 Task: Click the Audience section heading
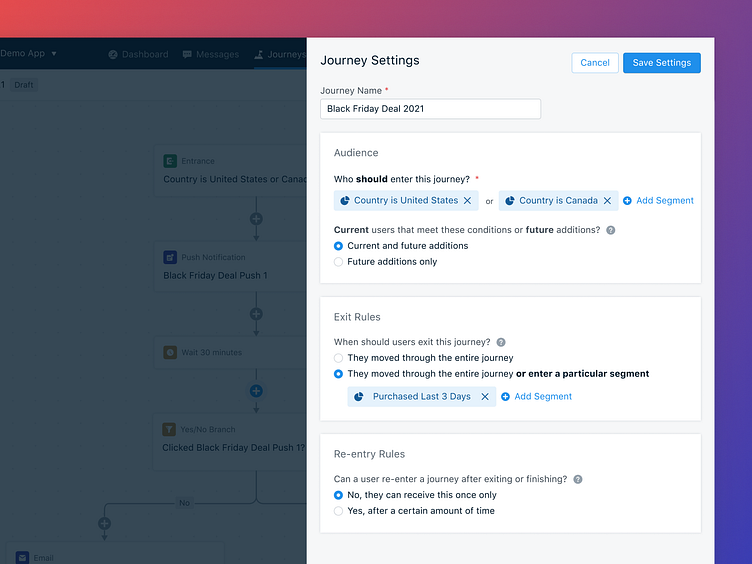click(x=356, y=153)
